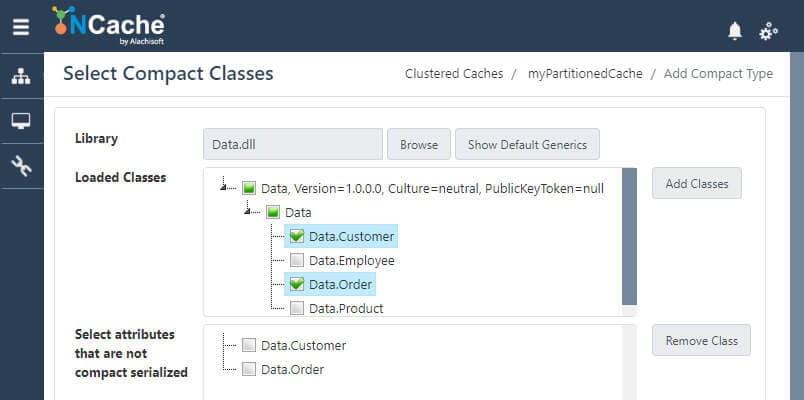The height and width of the screenshot is (400, 804).
Task: Collapse the Data namespace node
Action: click(x=248, y=210)
